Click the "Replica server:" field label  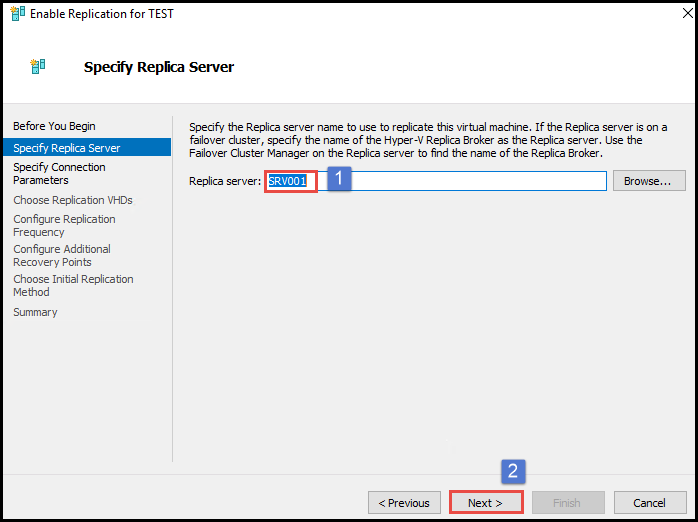225,181
